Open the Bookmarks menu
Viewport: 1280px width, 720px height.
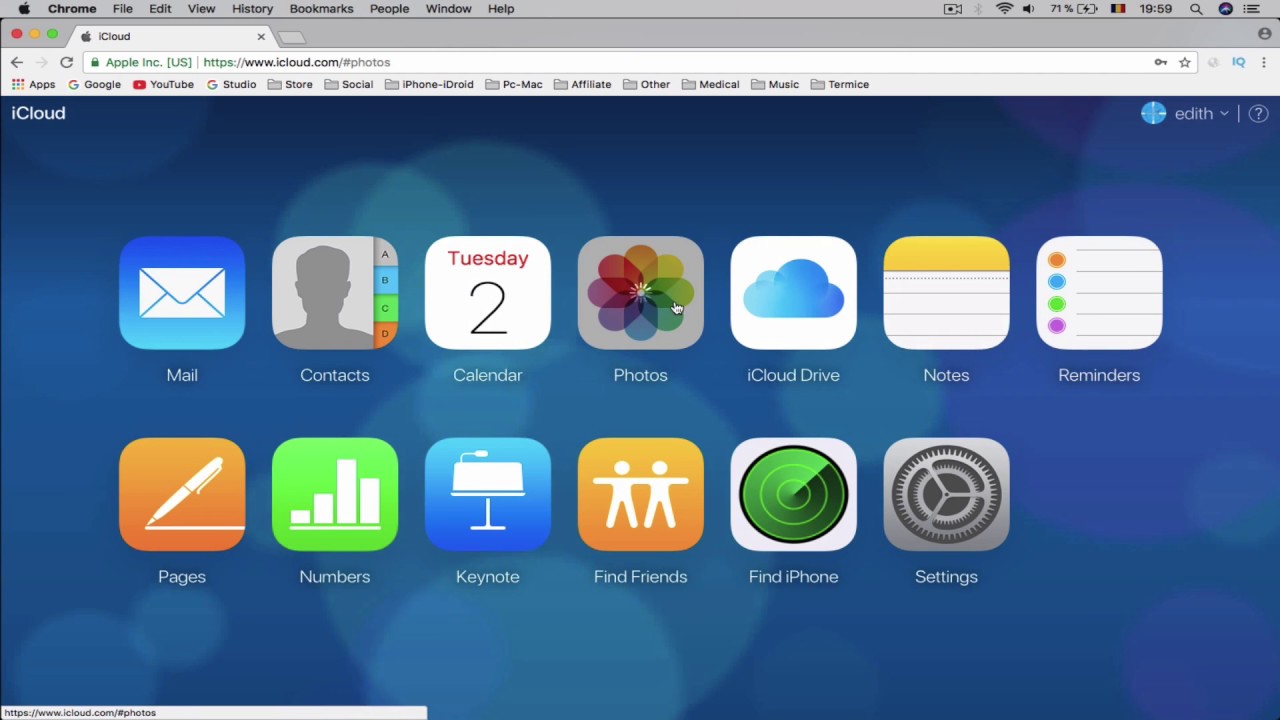point(321,9)
